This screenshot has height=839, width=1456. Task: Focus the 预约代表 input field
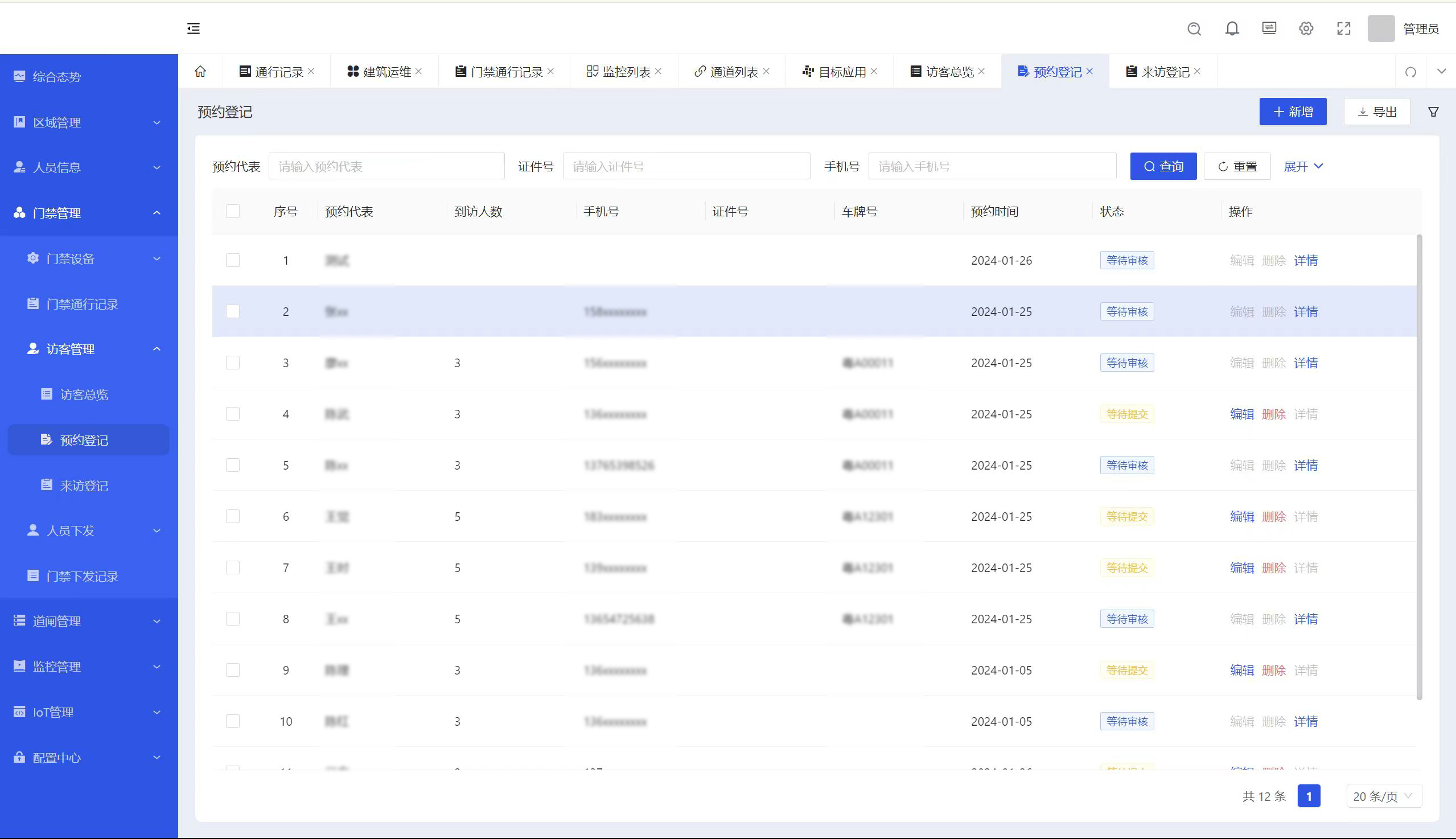click(x=386, y=167)
